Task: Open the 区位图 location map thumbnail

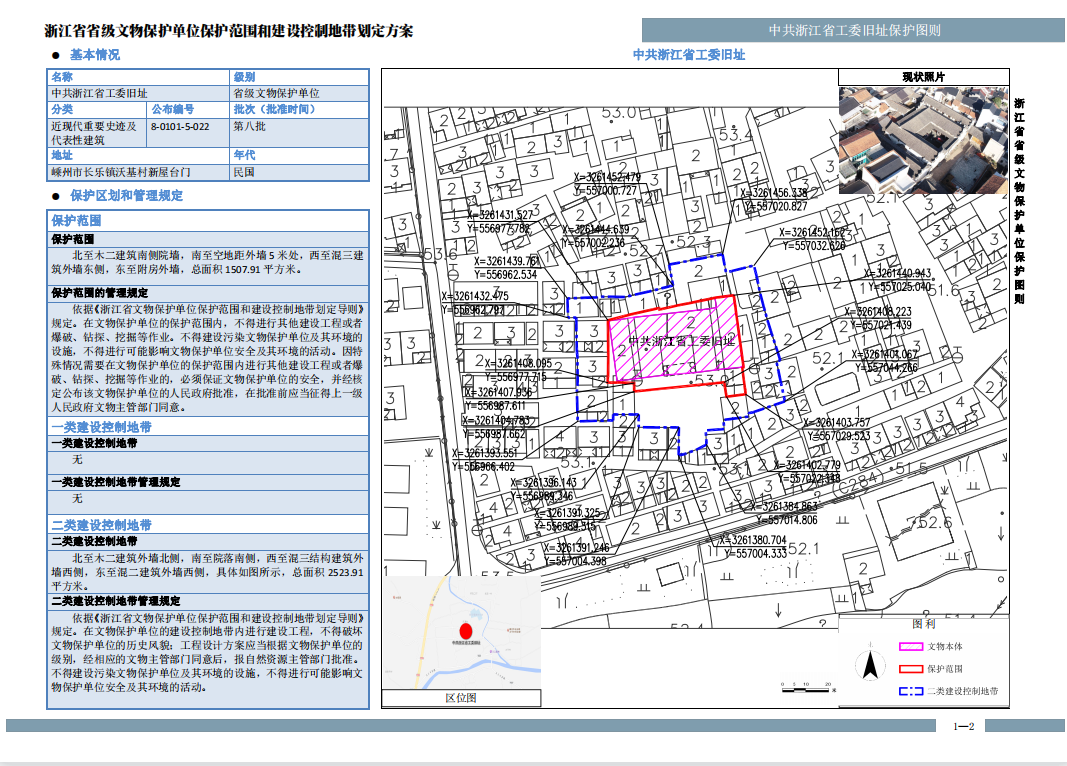Action: [x=461, y=633]
